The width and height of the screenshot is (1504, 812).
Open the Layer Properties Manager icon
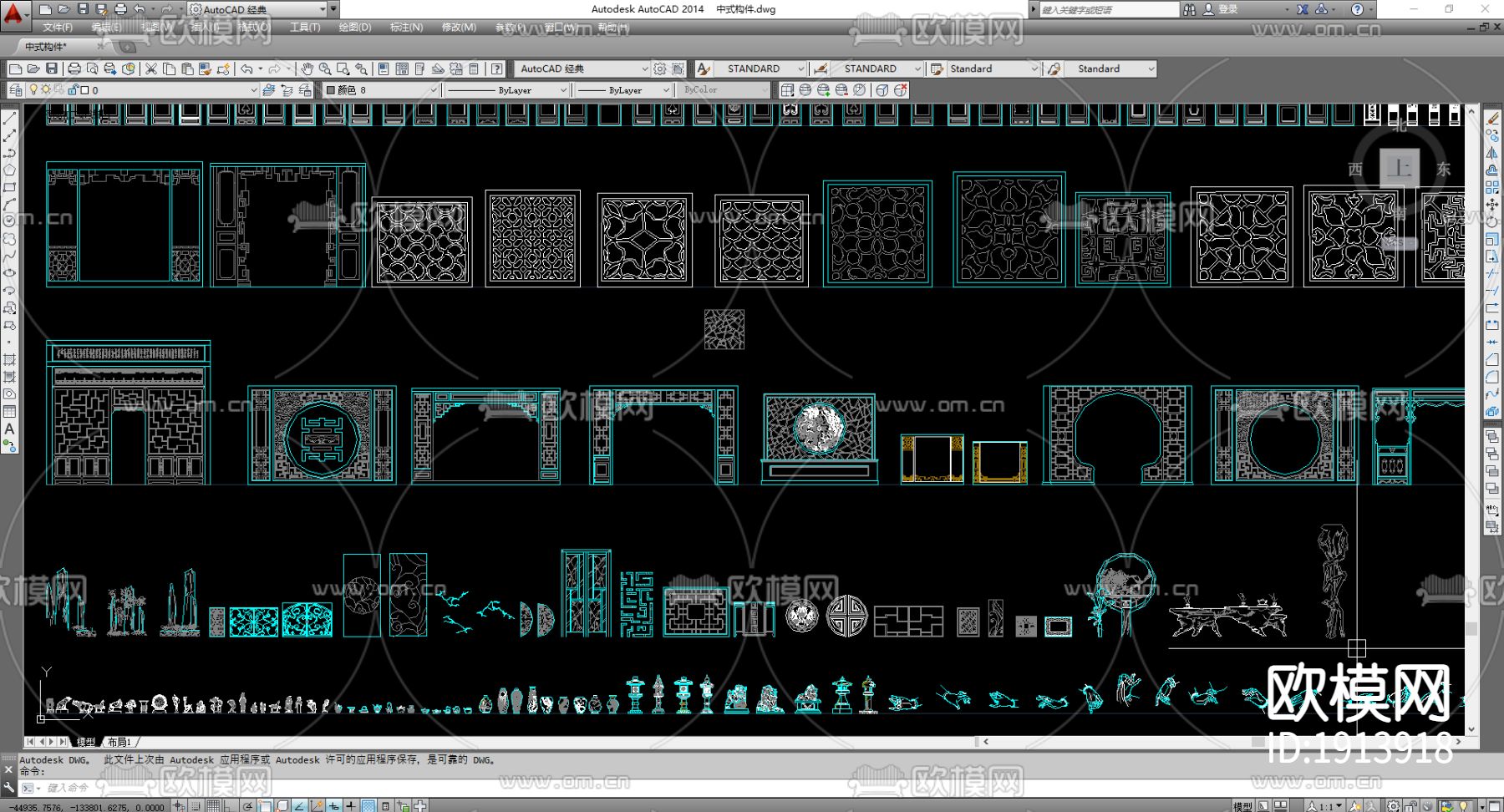16,90
